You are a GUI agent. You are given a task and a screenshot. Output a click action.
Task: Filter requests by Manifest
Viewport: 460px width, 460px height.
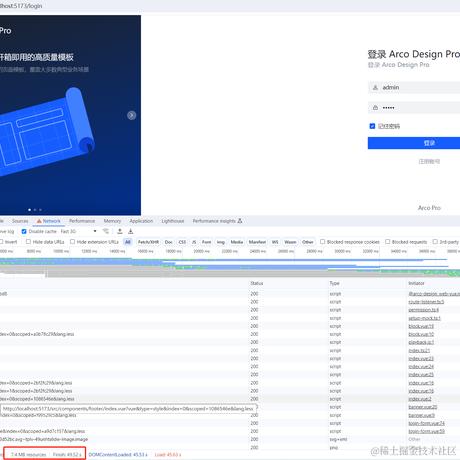(257, 242)
